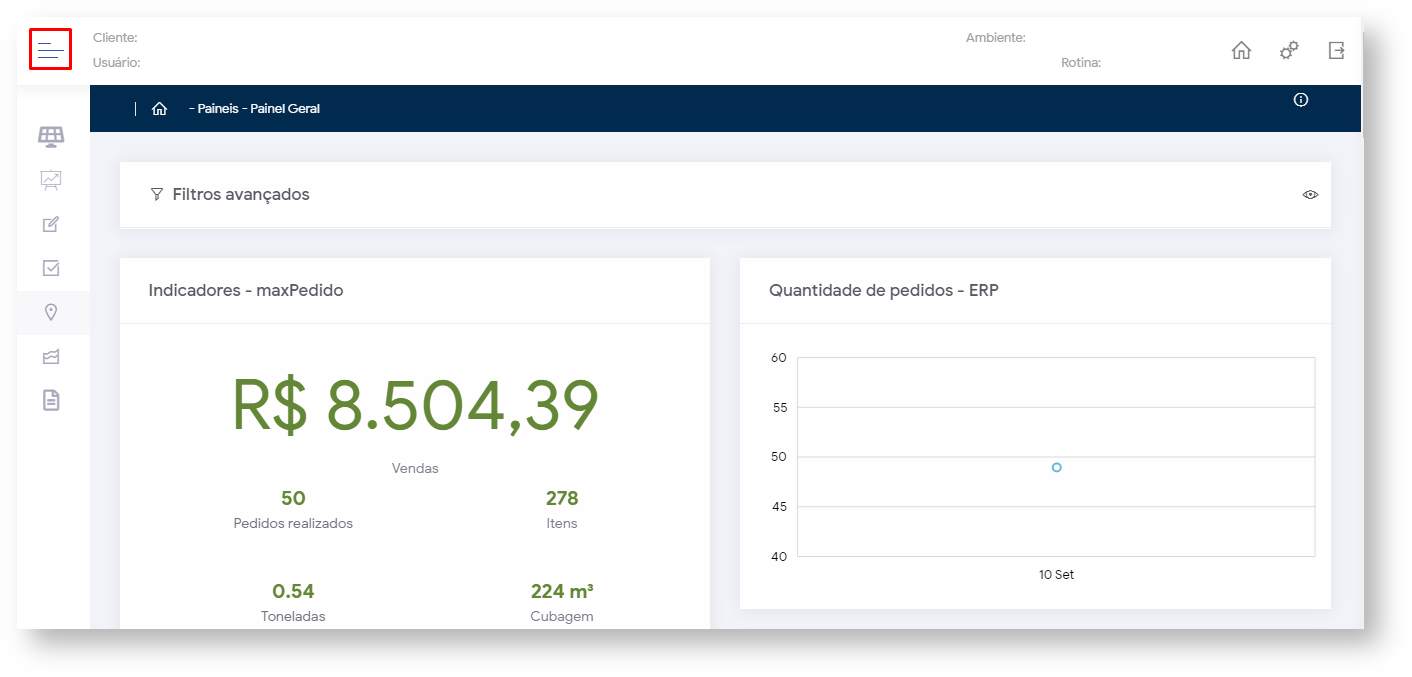
Task: Click the Paineis - Painel Geral breadcrumb
Action: pyautogui.click(x=255, y=109)
